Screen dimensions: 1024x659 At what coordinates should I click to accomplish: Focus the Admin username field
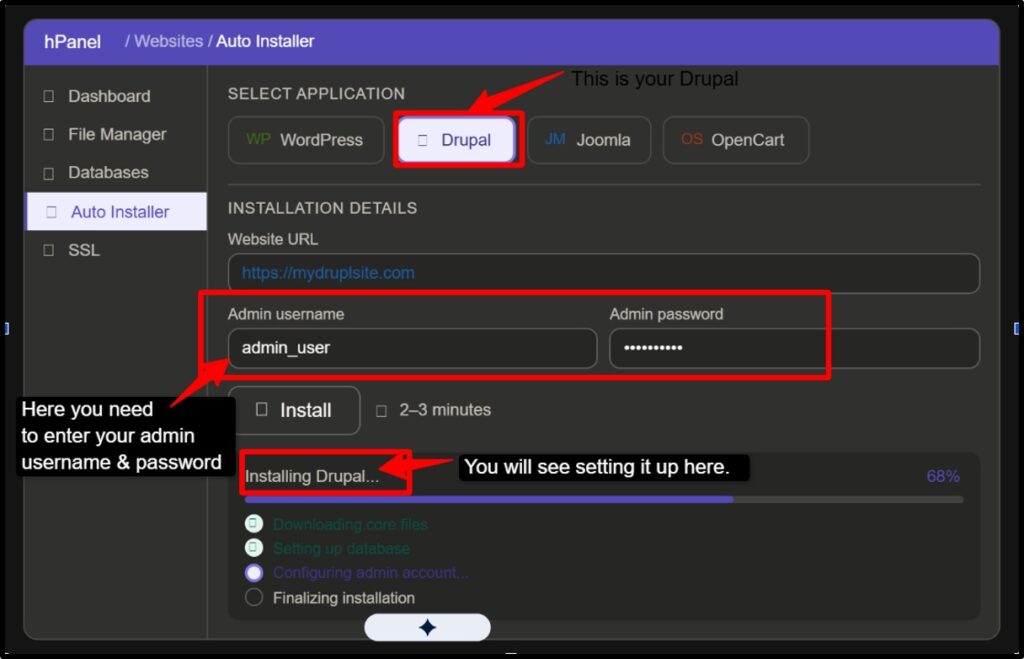click(x=412, y=348)
